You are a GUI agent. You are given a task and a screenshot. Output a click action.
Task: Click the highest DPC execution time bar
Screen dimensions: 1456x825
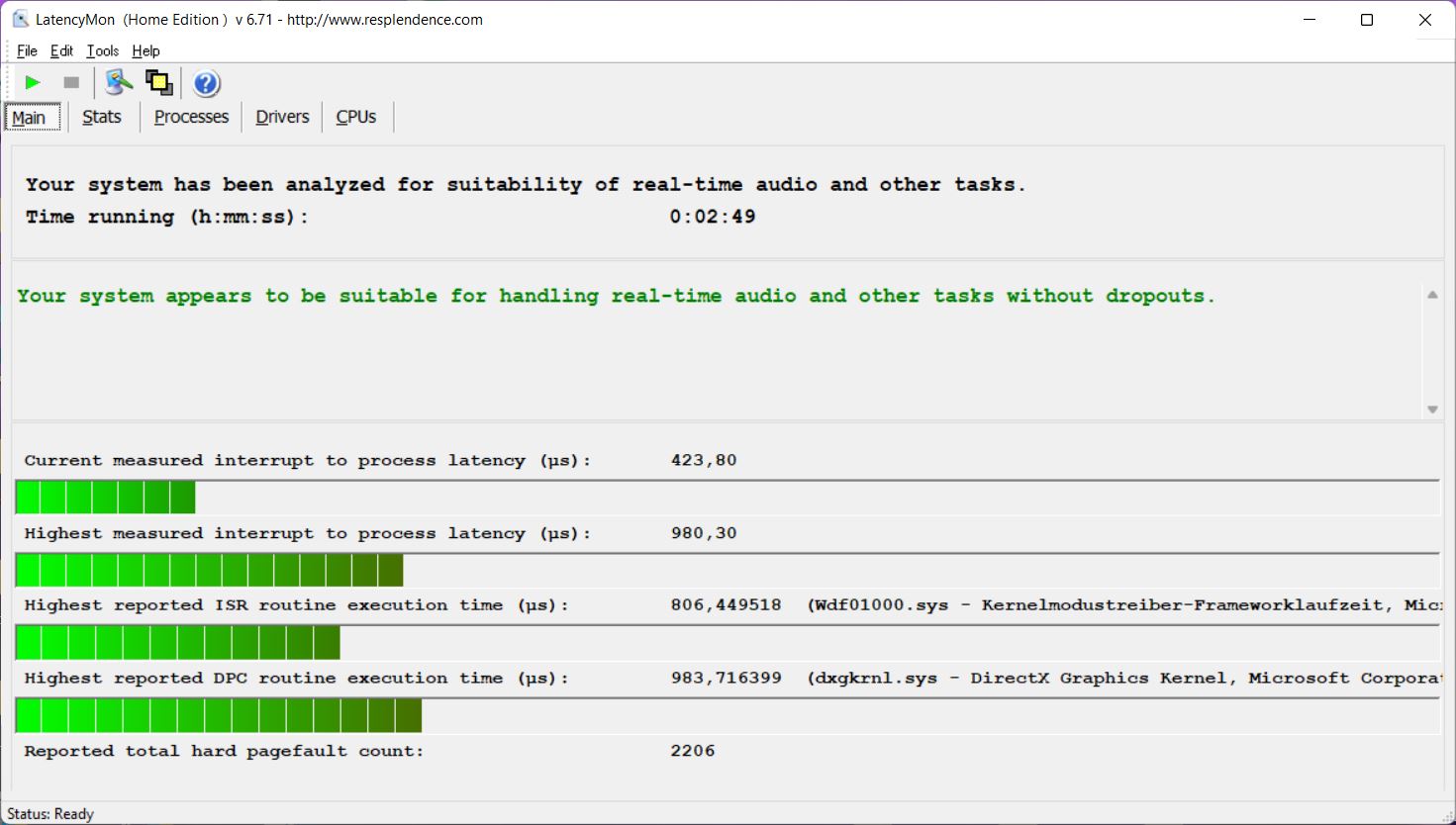tap(728, 716)
